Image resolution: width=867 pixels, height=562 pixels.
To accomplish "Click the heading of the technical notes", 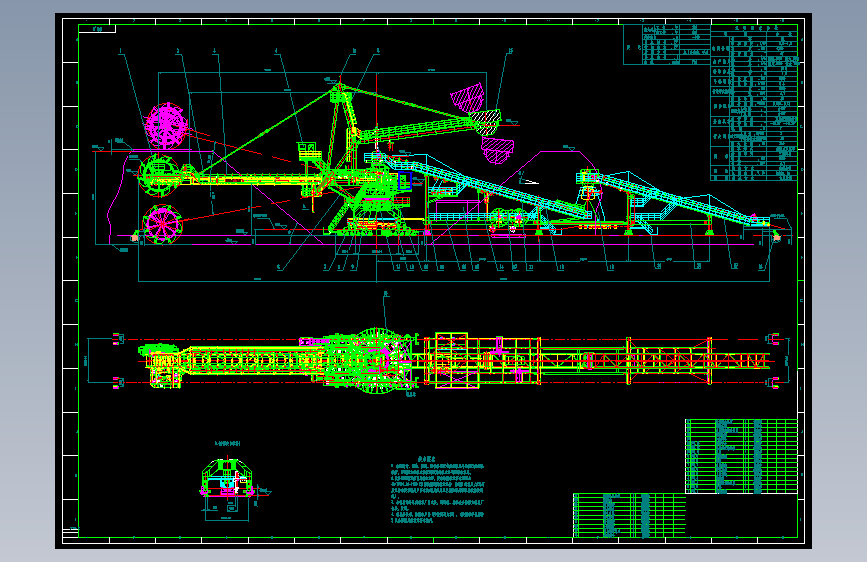I will 426,459.
